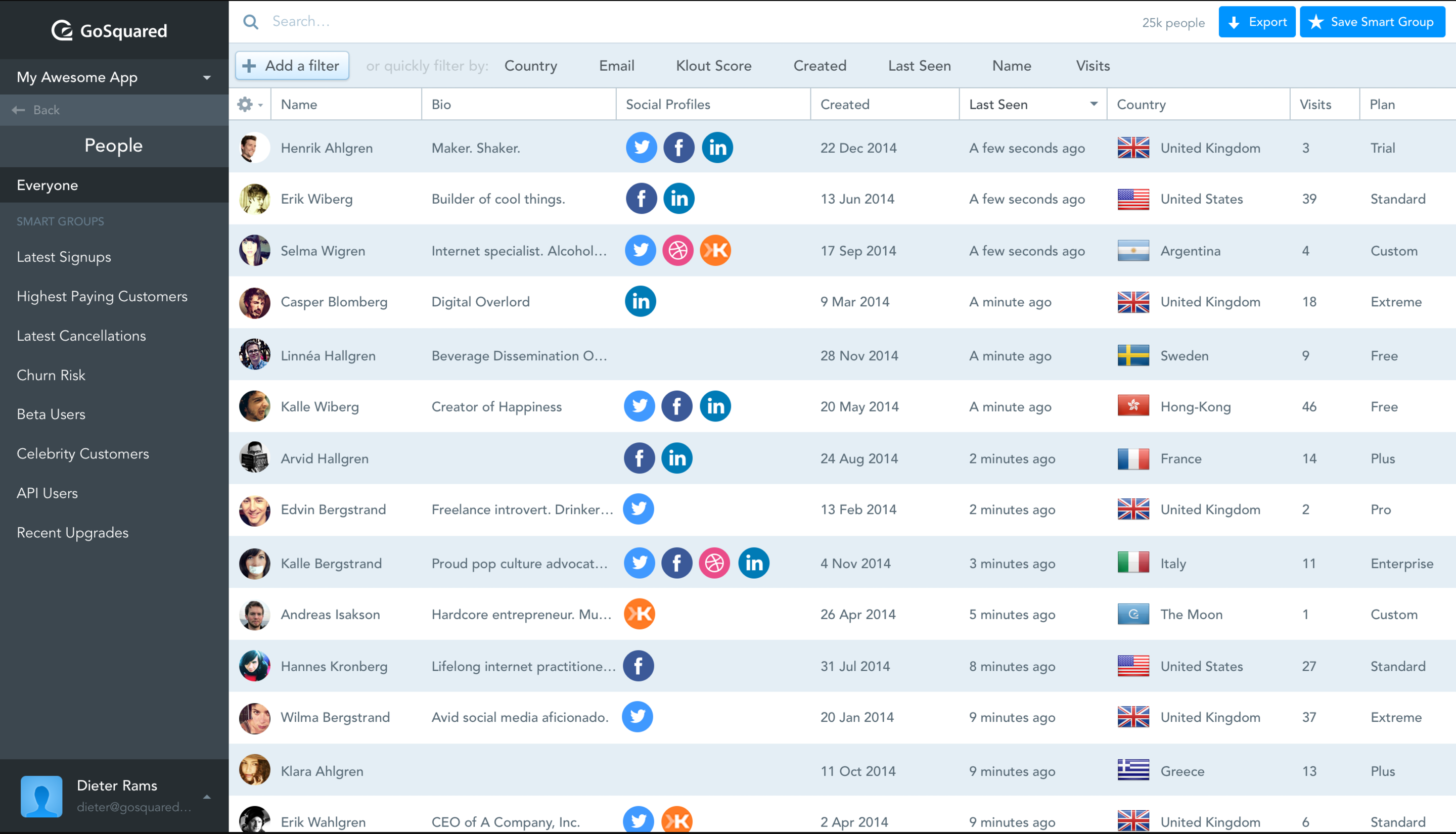This screenshot has width=1456, height=834.
Task: Click the Export button
Action: click(x=1257, y=22)
